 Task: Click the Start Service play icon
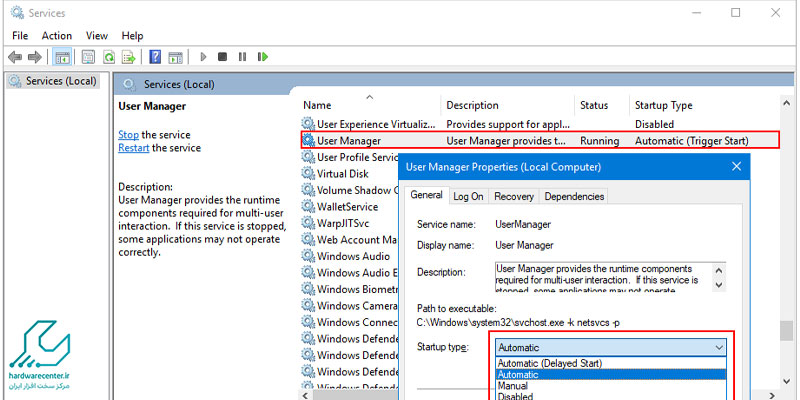coord(204,57)
